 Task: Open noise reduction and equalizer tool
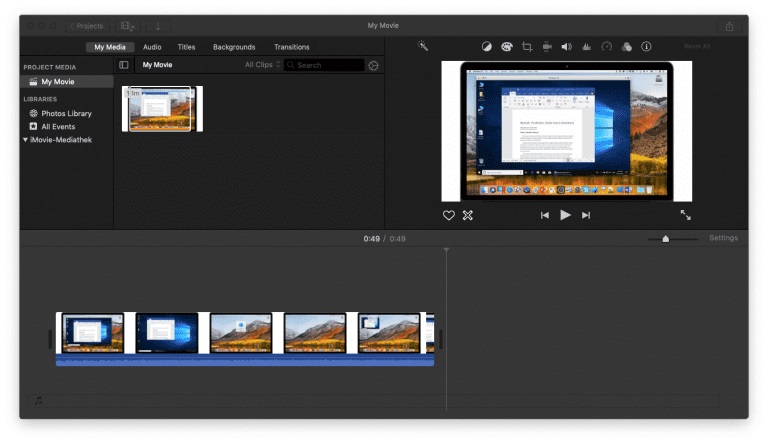coord(586,47)
